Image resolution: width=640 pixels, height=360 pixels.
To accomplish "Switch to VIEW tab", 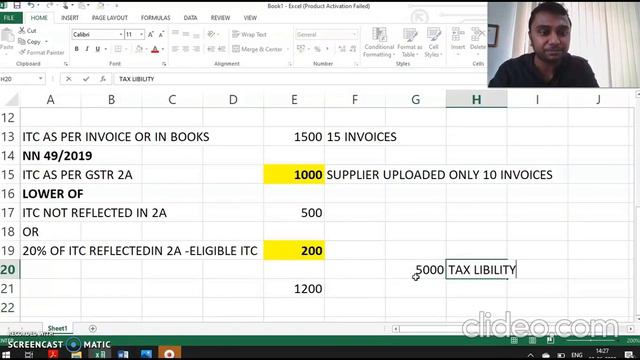I will click(250, 18).
